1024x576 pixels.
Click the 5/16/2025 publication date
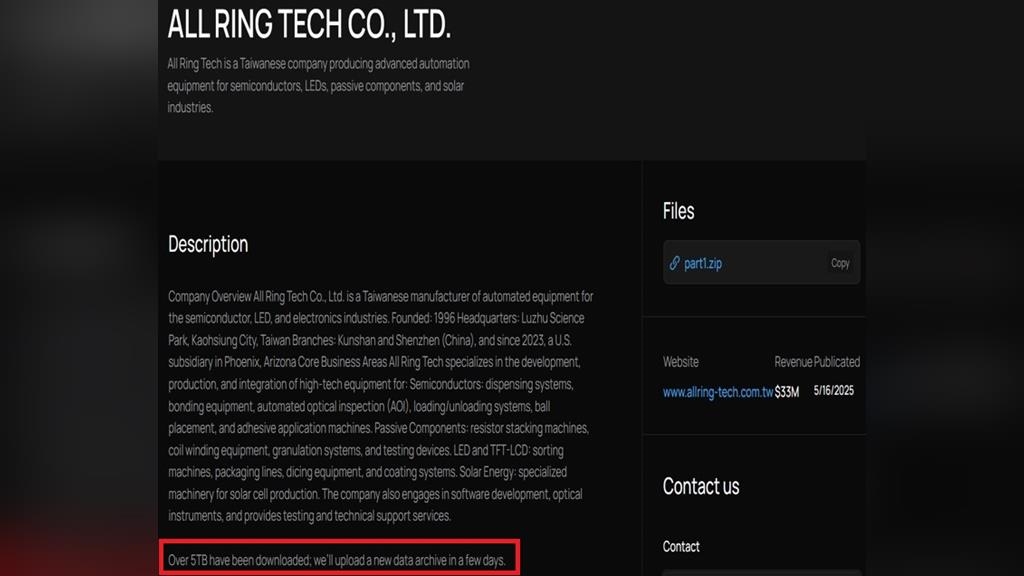pos(833,391)
